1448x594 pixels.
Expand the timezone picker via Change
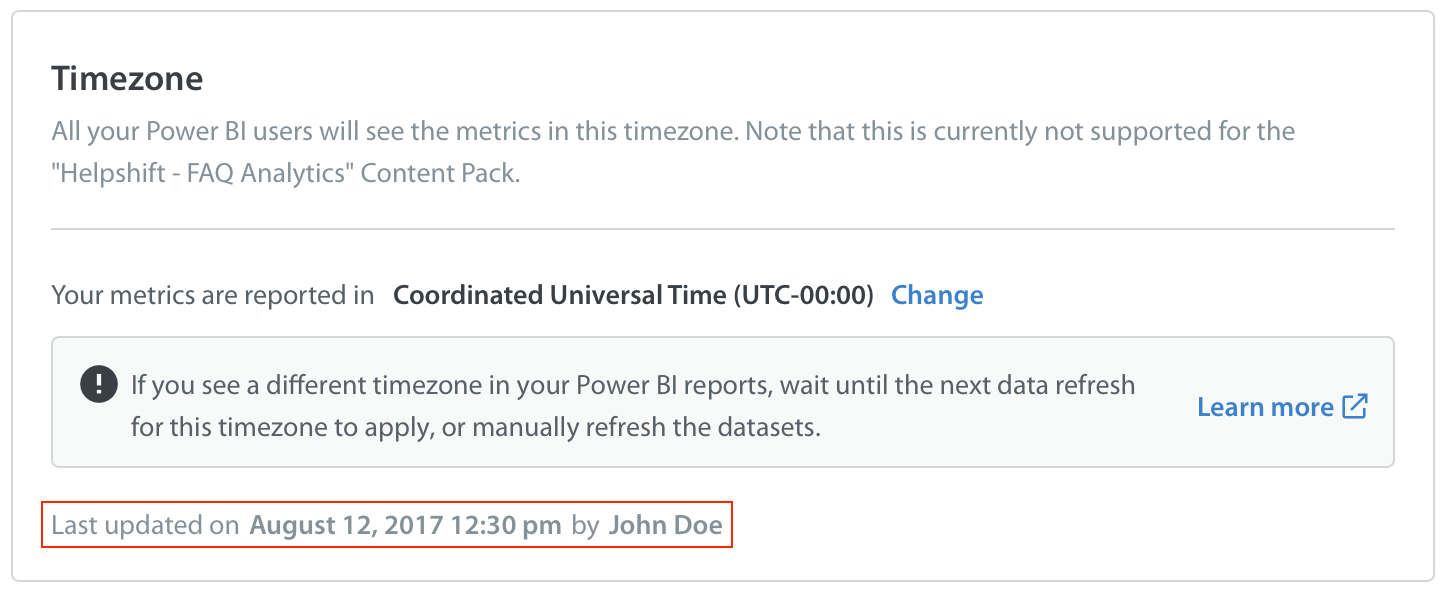click(x=937, y=295)
